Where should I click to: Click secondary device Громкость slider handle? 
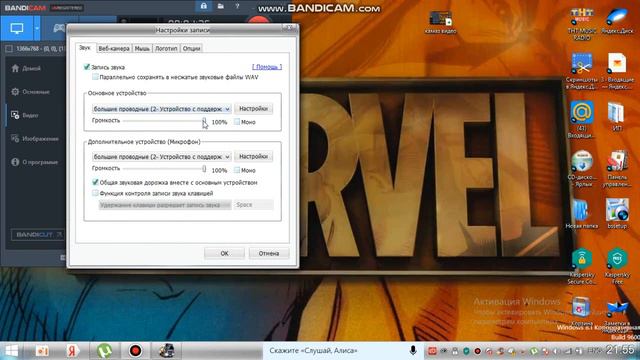pos(204,169)
